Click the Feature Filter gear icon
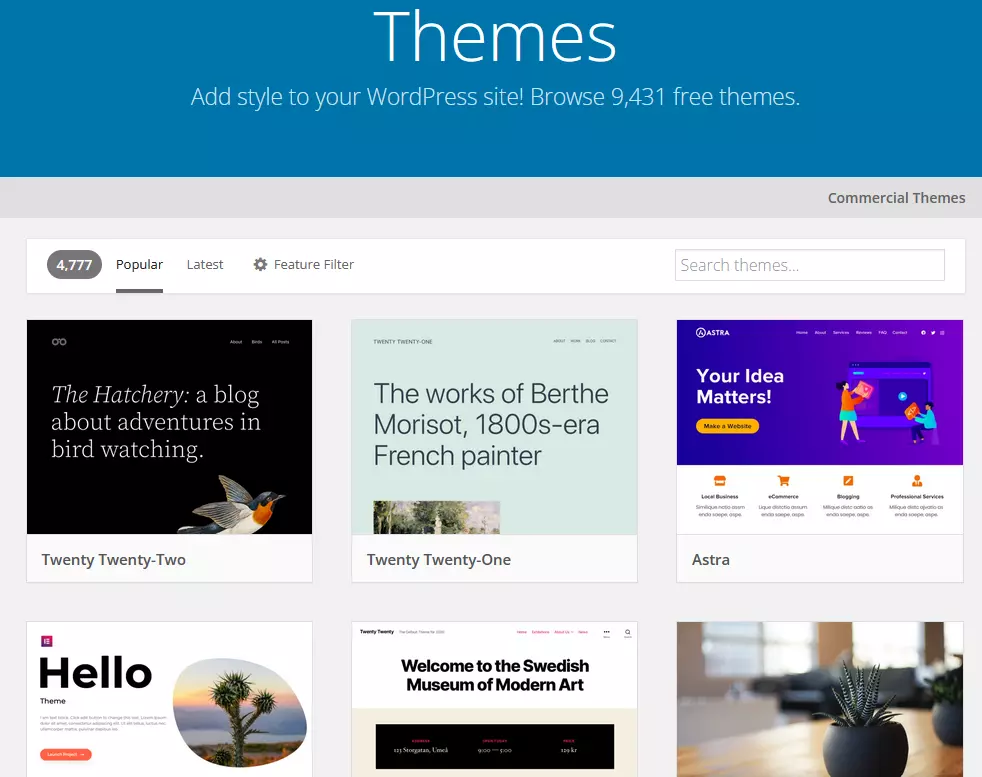The height and width of the screenshot is (777, 982). point(260,265)
